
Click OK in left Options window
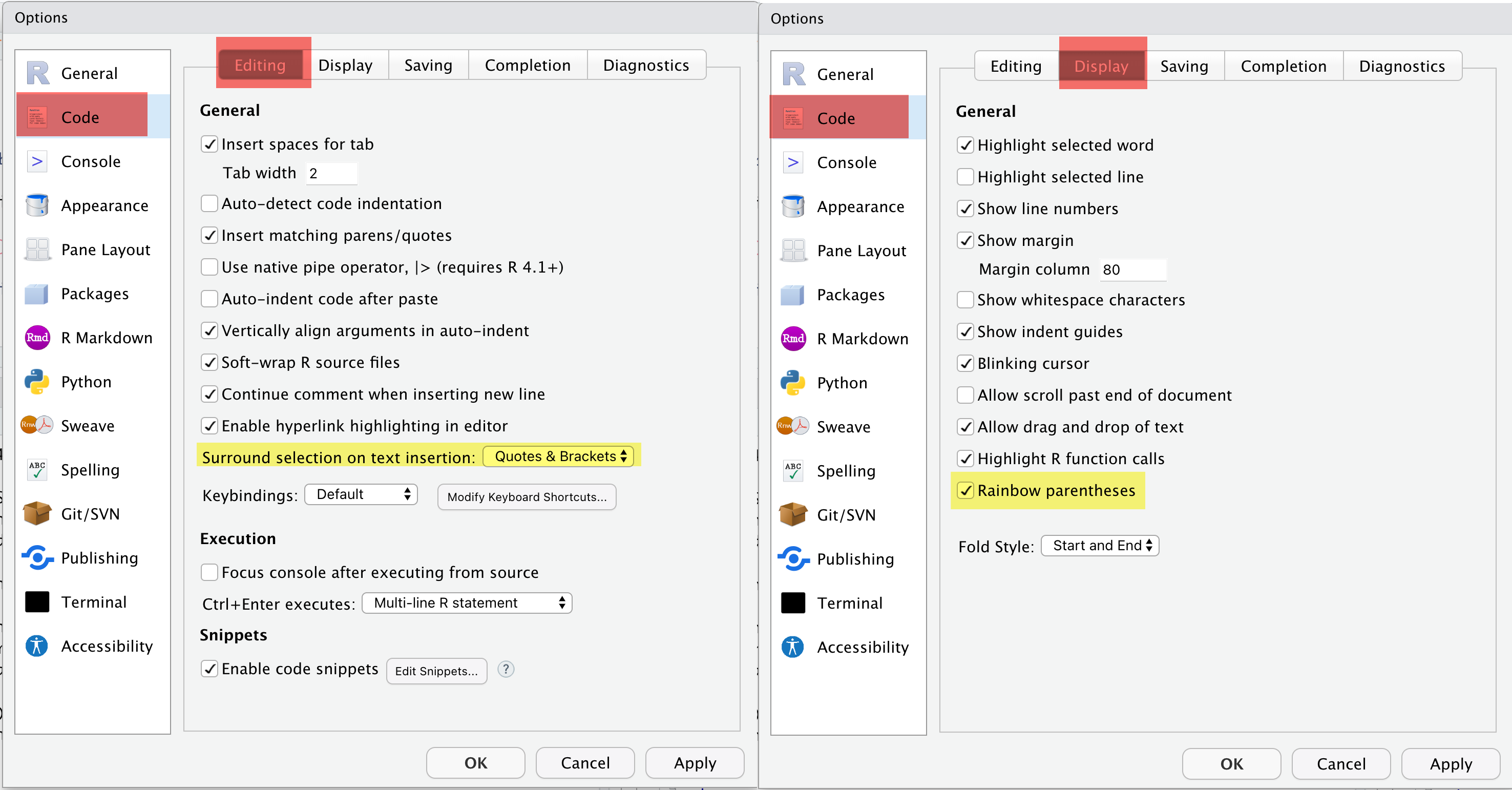[x=476, y=763]
